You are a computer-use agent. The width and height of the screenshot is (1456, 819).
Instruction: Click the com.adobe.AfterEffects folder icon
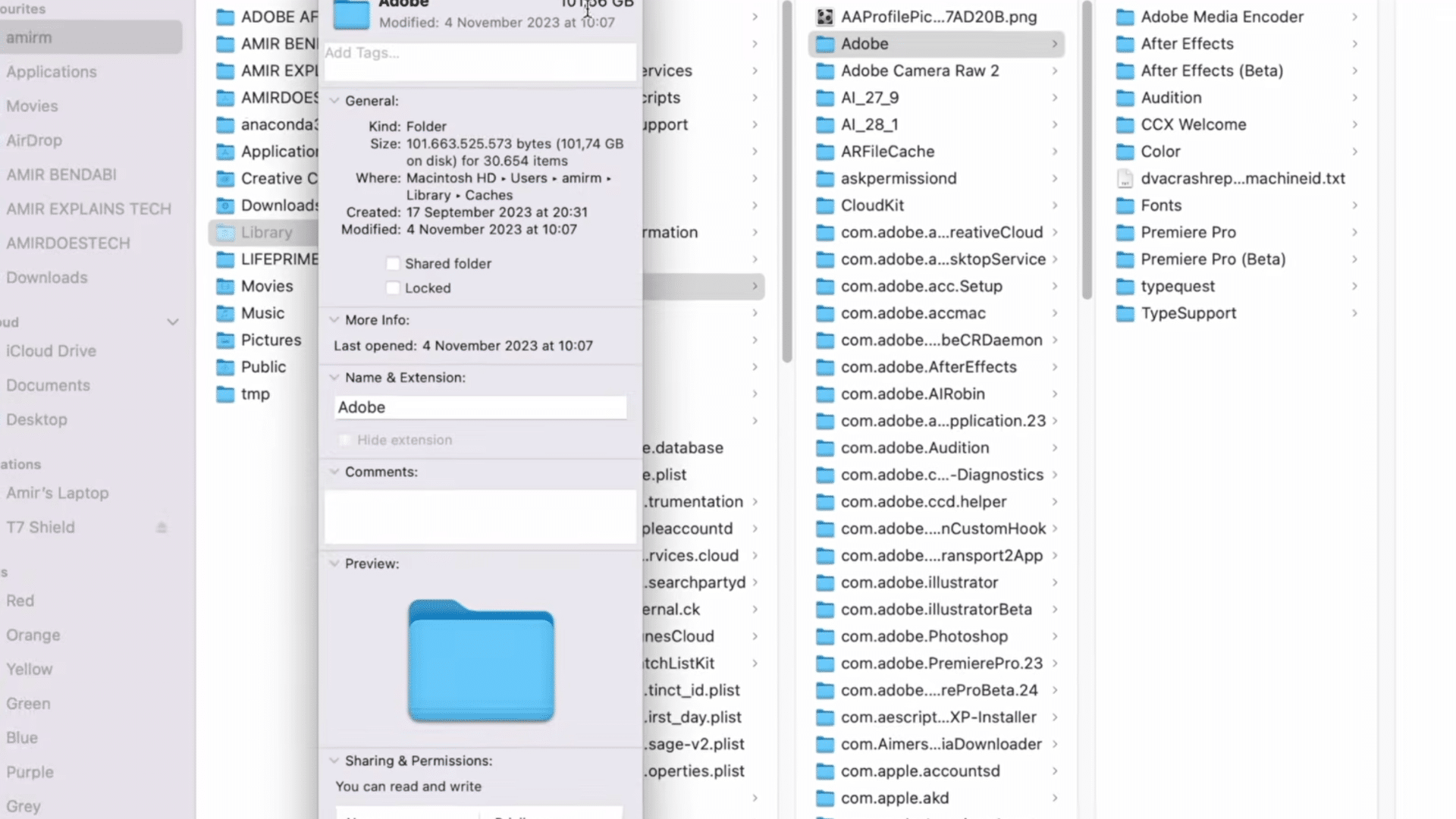(x=825, y=367)
